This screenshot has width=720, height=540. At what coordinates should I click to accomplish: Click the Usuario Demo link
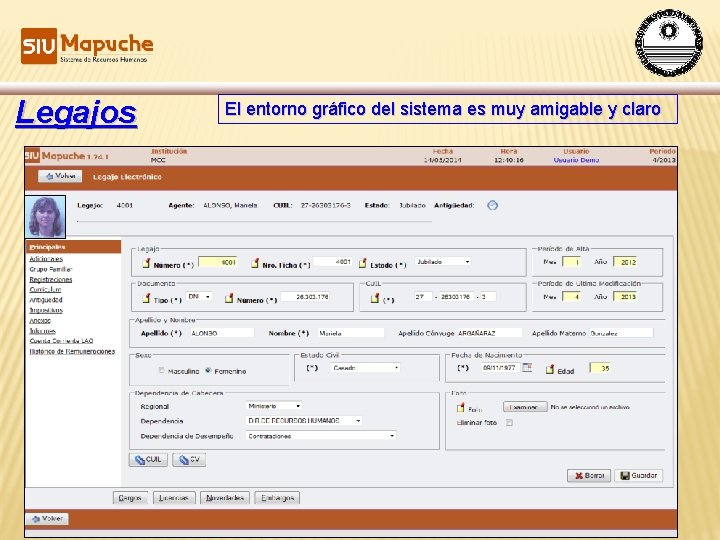coord(576,160)
